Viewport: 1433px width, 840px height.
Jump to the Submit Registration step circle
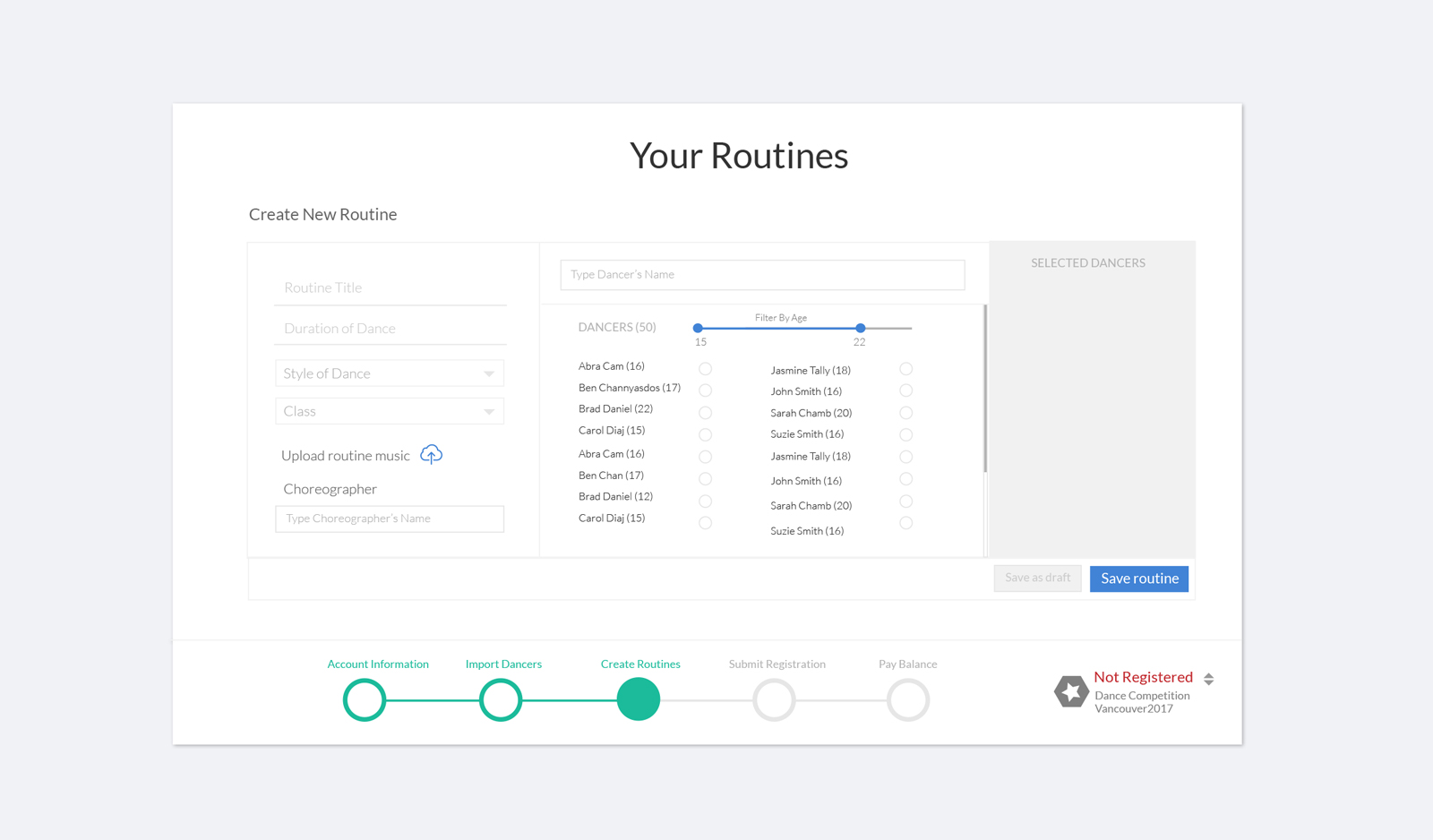(774, 699)
